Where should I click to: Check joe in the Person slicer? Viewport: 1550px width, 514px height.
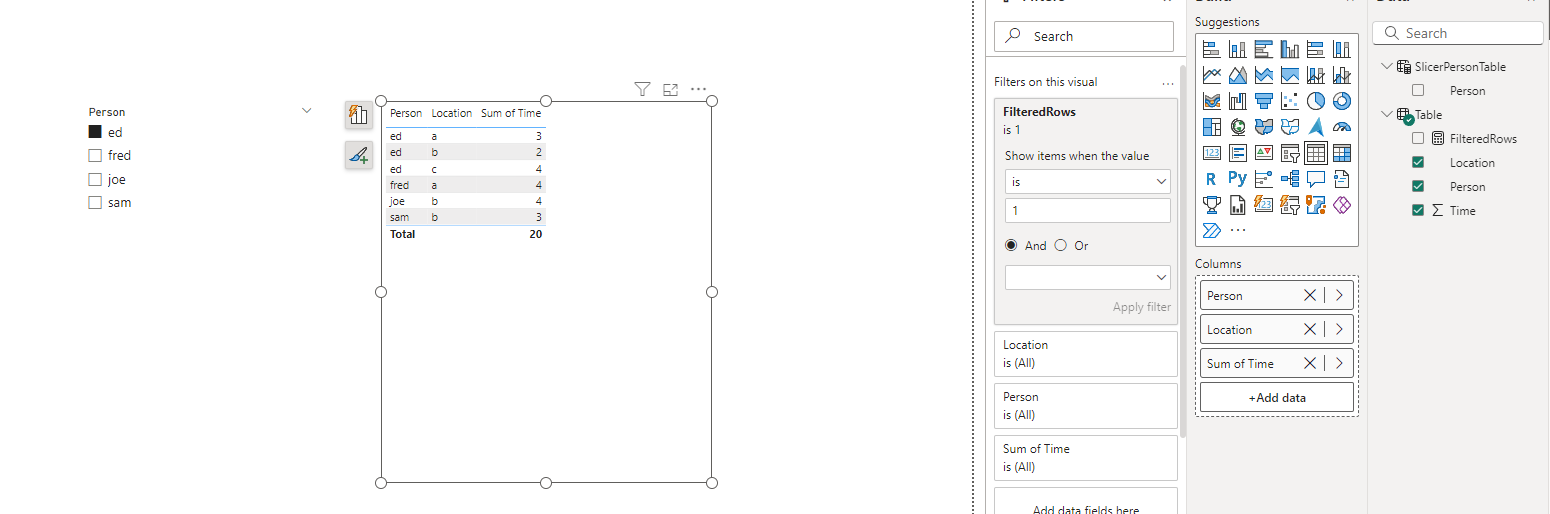pos(95,179)
